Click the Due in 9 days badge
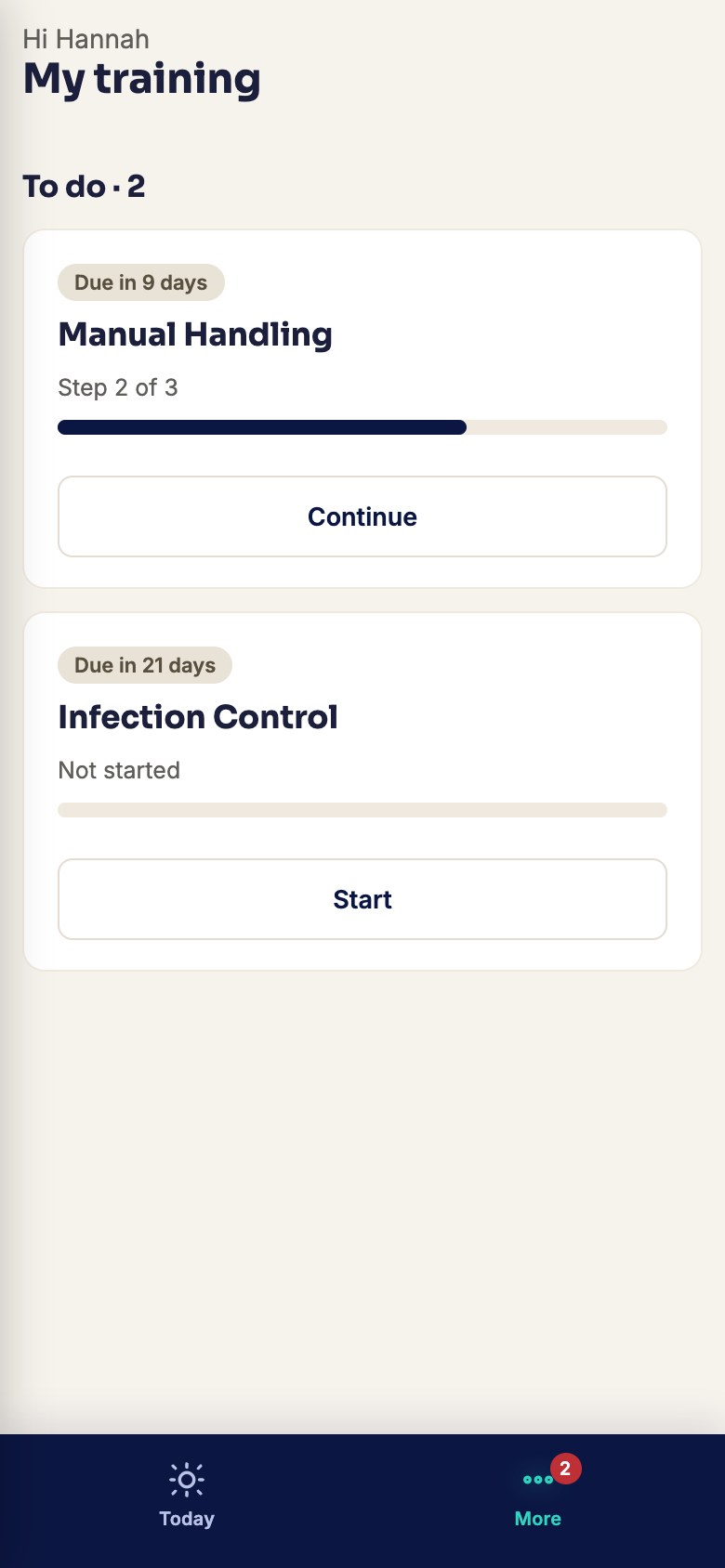 (x=141, y=282)
